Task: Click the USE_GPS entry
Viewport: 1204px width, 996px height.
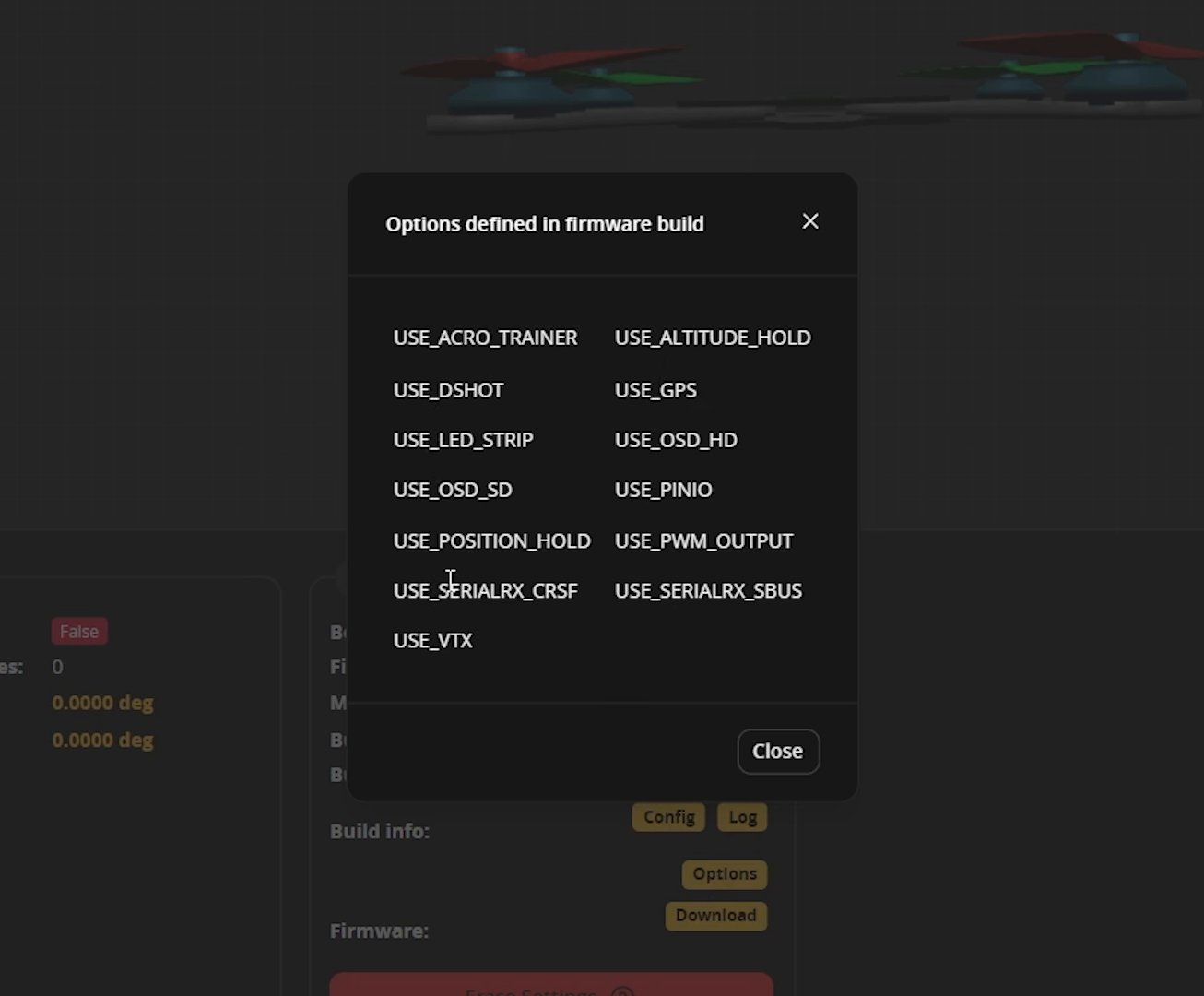Action: (655, 390)
